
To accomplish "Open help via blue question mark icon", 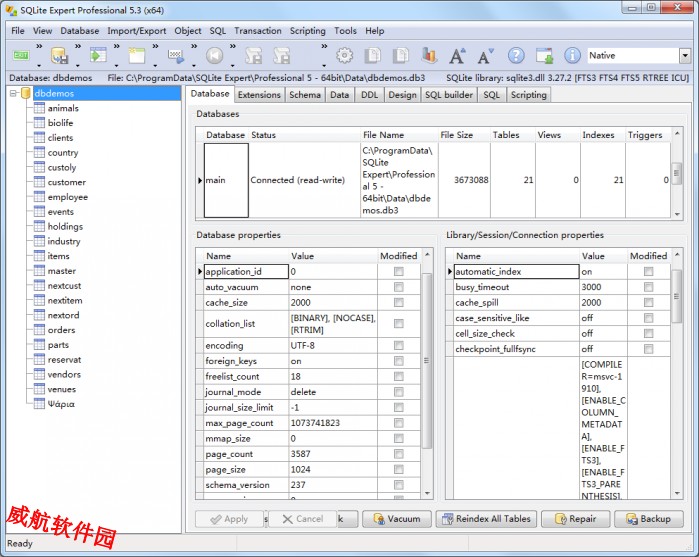I will tap(516, 55).
